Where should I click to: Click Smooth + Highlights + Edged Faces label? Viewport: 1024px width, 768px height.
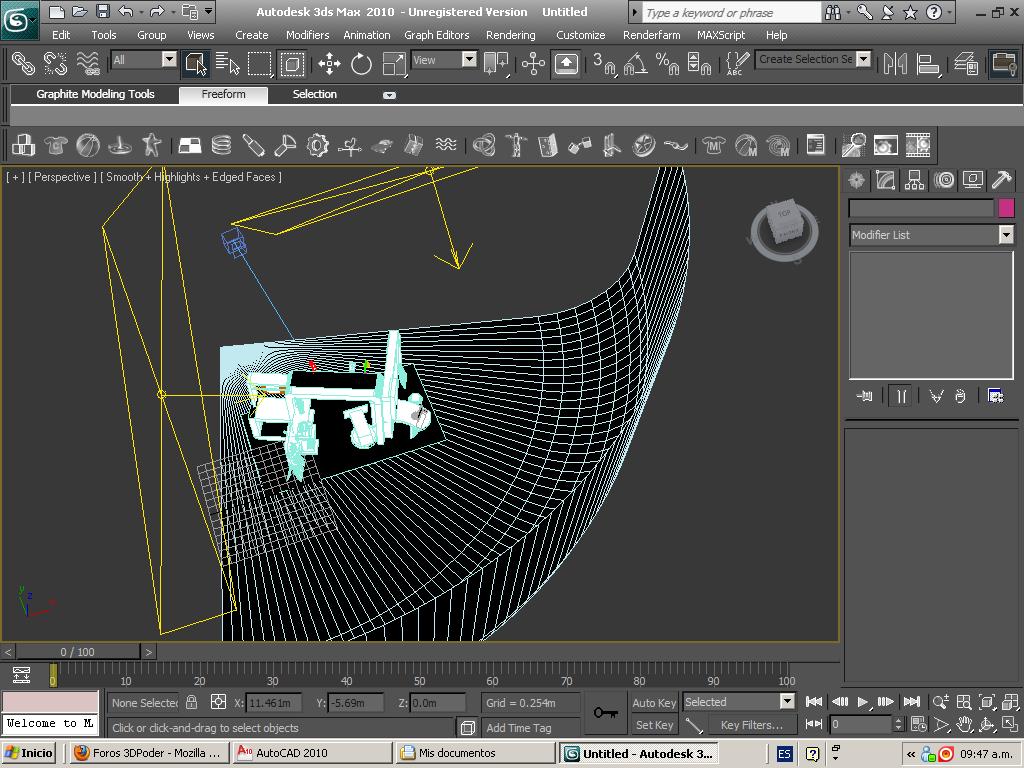point(191,177)
